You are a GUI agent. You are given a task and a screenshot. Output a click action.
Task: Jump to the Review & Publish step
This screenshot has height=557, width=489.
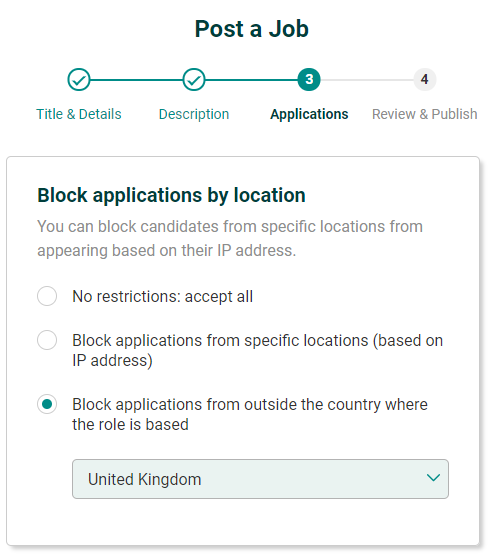point(424,114)
